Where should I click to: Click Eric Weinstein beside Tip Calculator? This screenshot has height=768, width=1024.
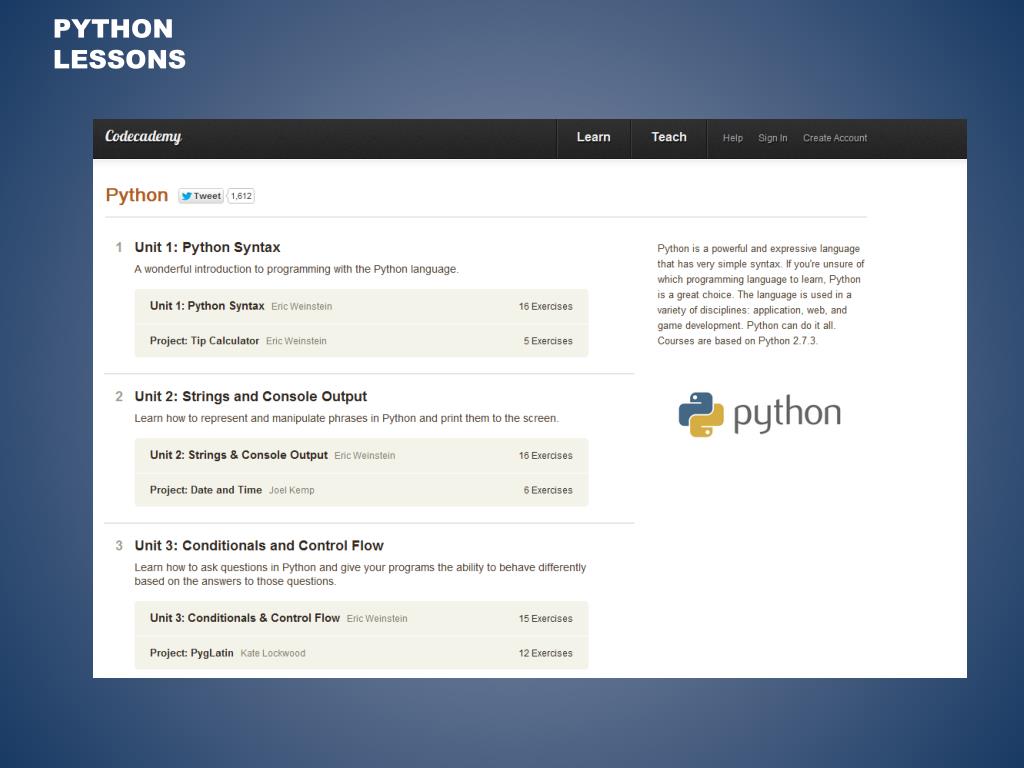[x=296, y=341]
